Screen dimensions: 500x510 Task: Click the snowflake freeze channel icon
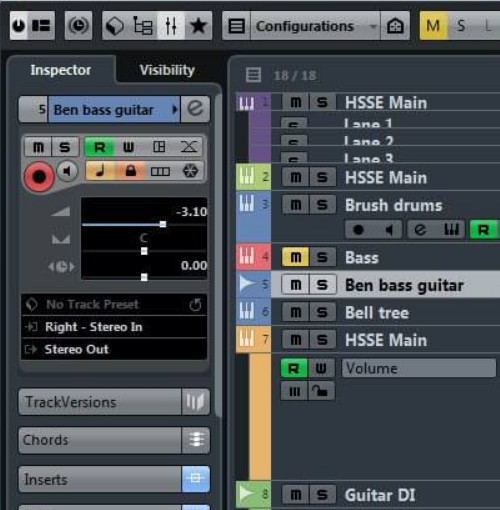click(190, 171)
